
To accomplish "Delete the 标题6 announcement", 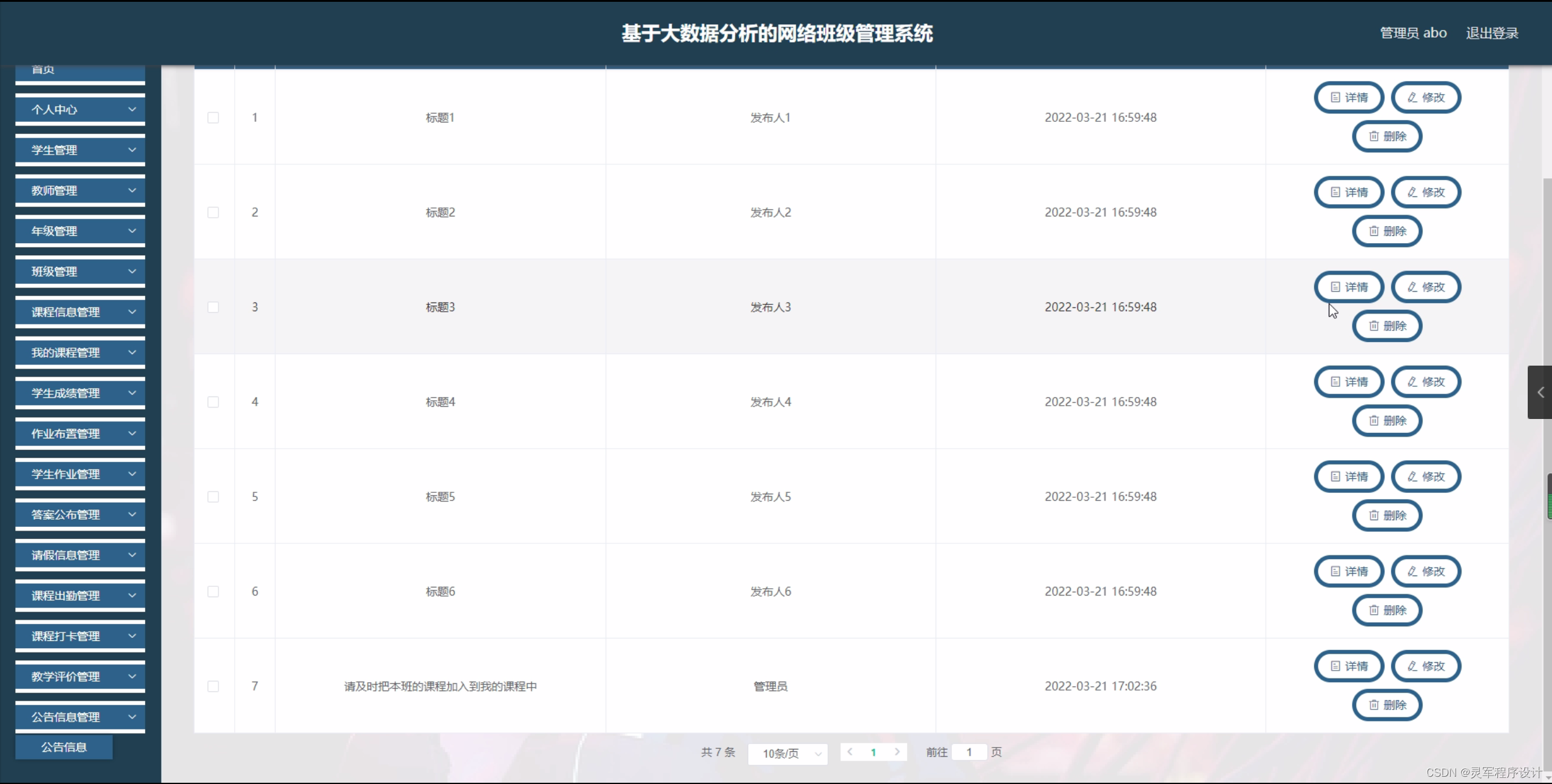I will [x=1388, y=611].
